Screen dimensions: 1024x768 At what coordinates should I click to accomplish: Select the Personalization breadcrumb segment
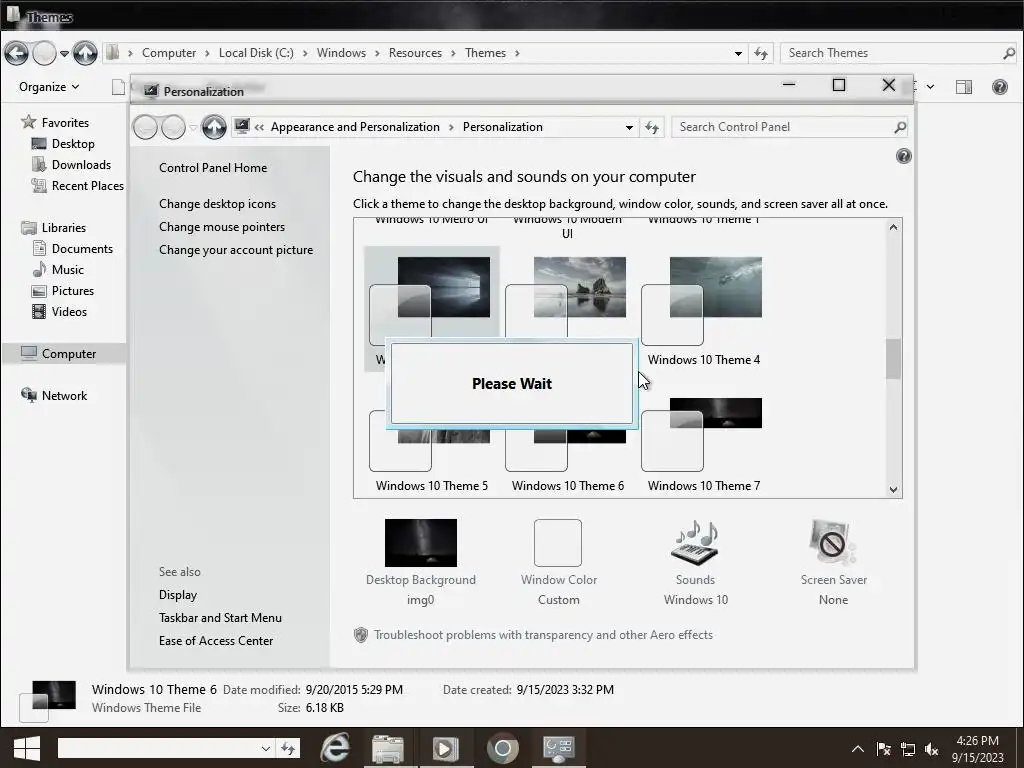pyautogui.click(x=502, y=127)
